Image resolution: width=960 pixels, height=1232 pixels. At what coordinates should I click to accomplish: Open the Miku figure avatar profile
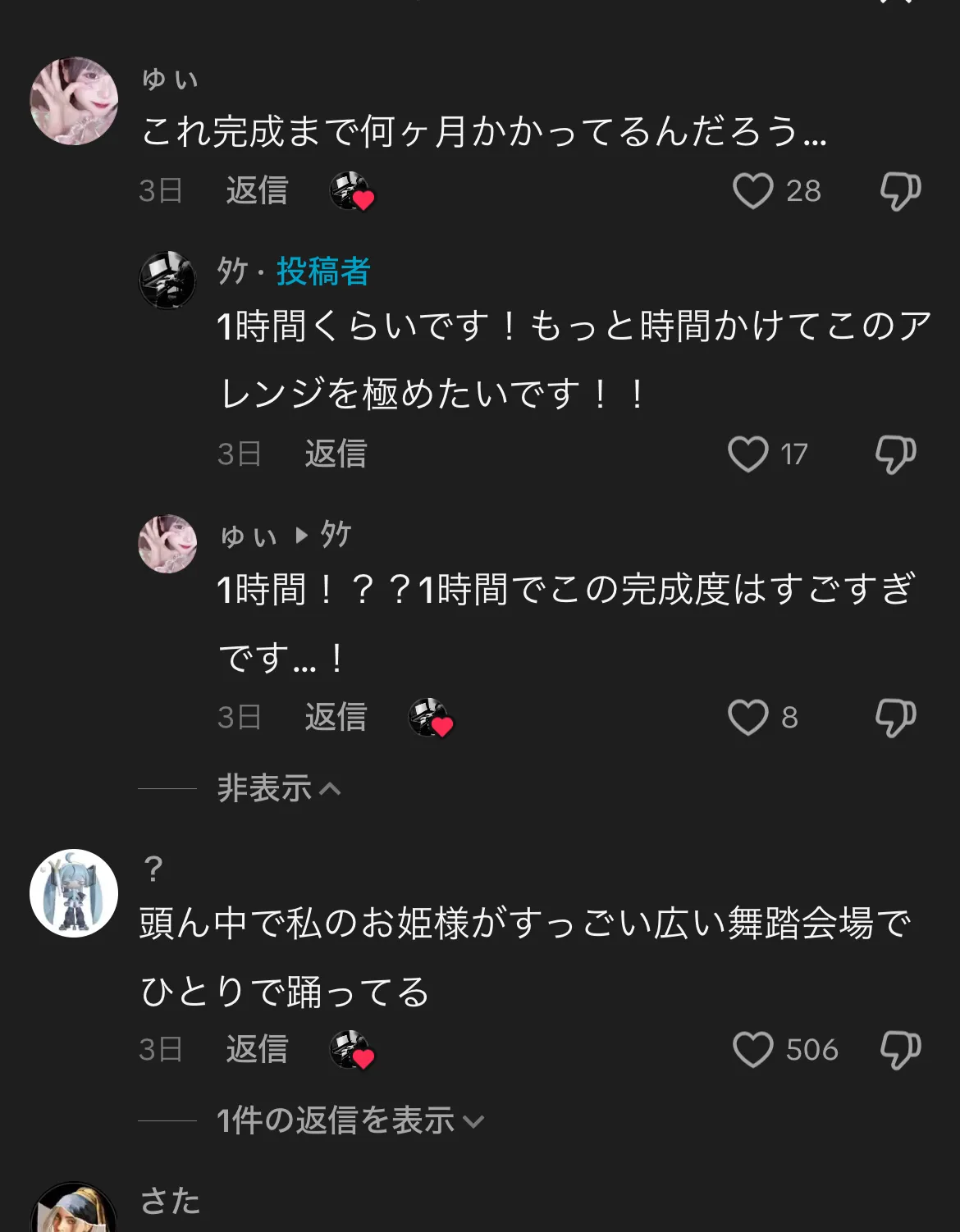(x=74, y=893)
